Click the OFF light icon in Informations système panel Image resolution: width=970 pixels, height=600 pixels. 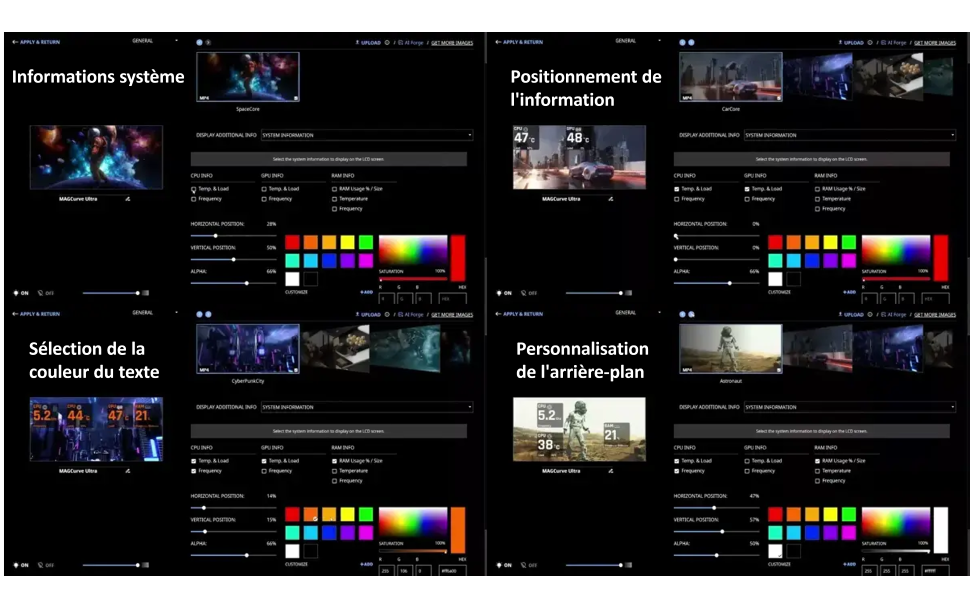[40, 293]
